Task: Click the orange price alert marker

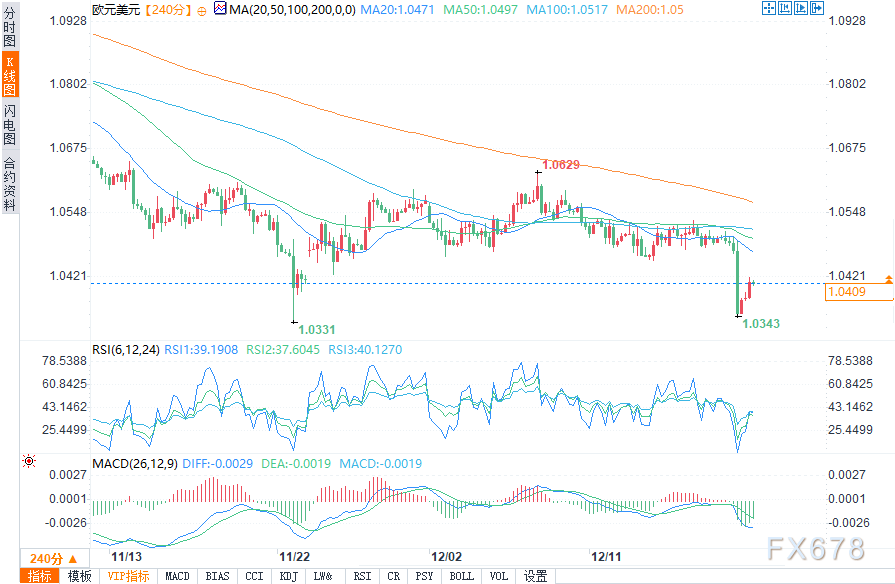Action: tap(889, 279)
